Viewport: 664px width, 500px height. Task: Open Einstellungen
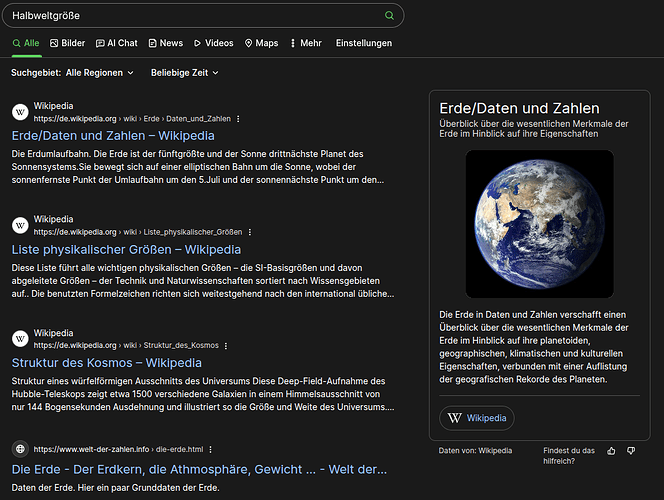coord(364,43)
